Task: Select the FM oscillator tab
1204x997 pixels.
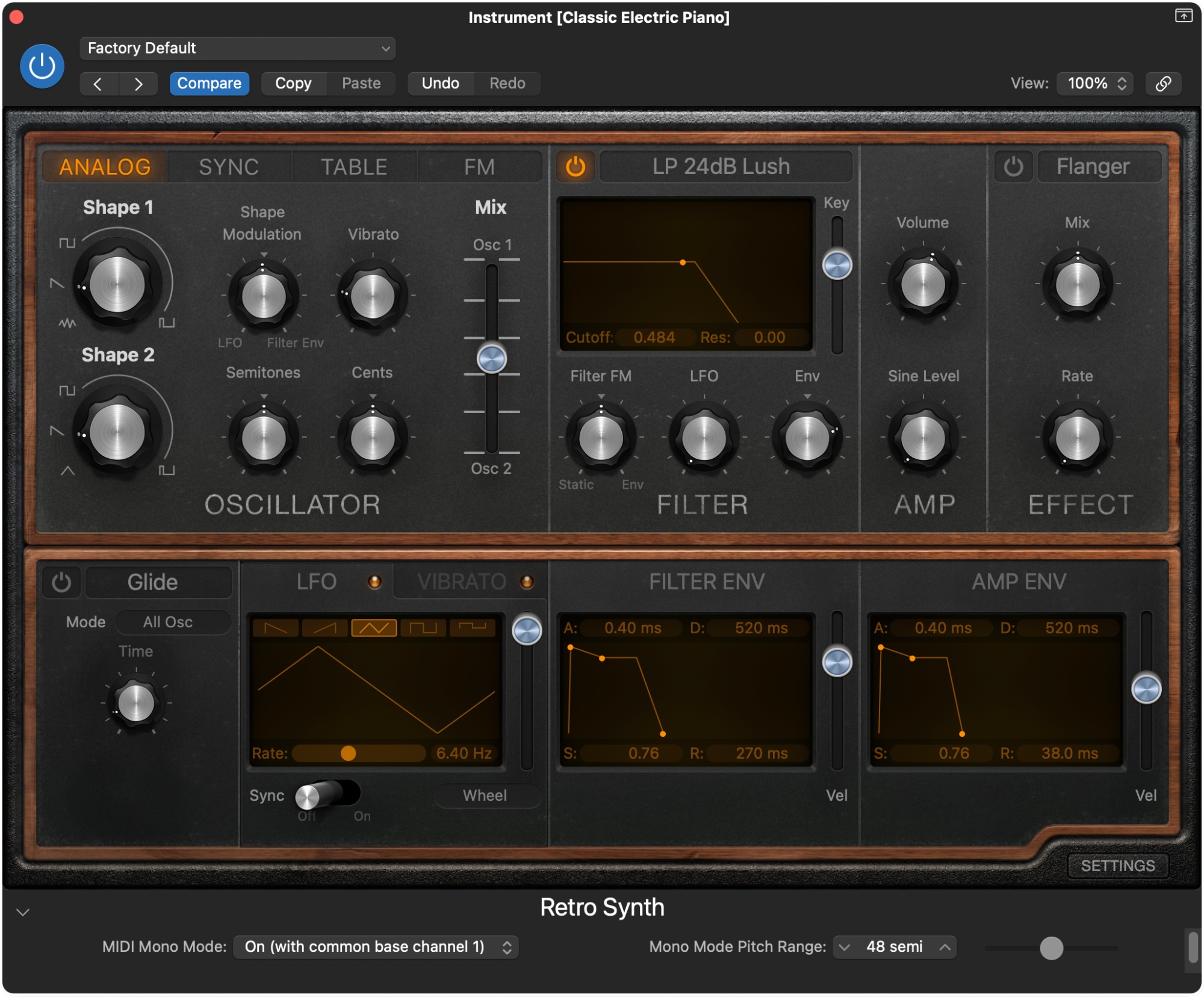Action: coord(479,167)
